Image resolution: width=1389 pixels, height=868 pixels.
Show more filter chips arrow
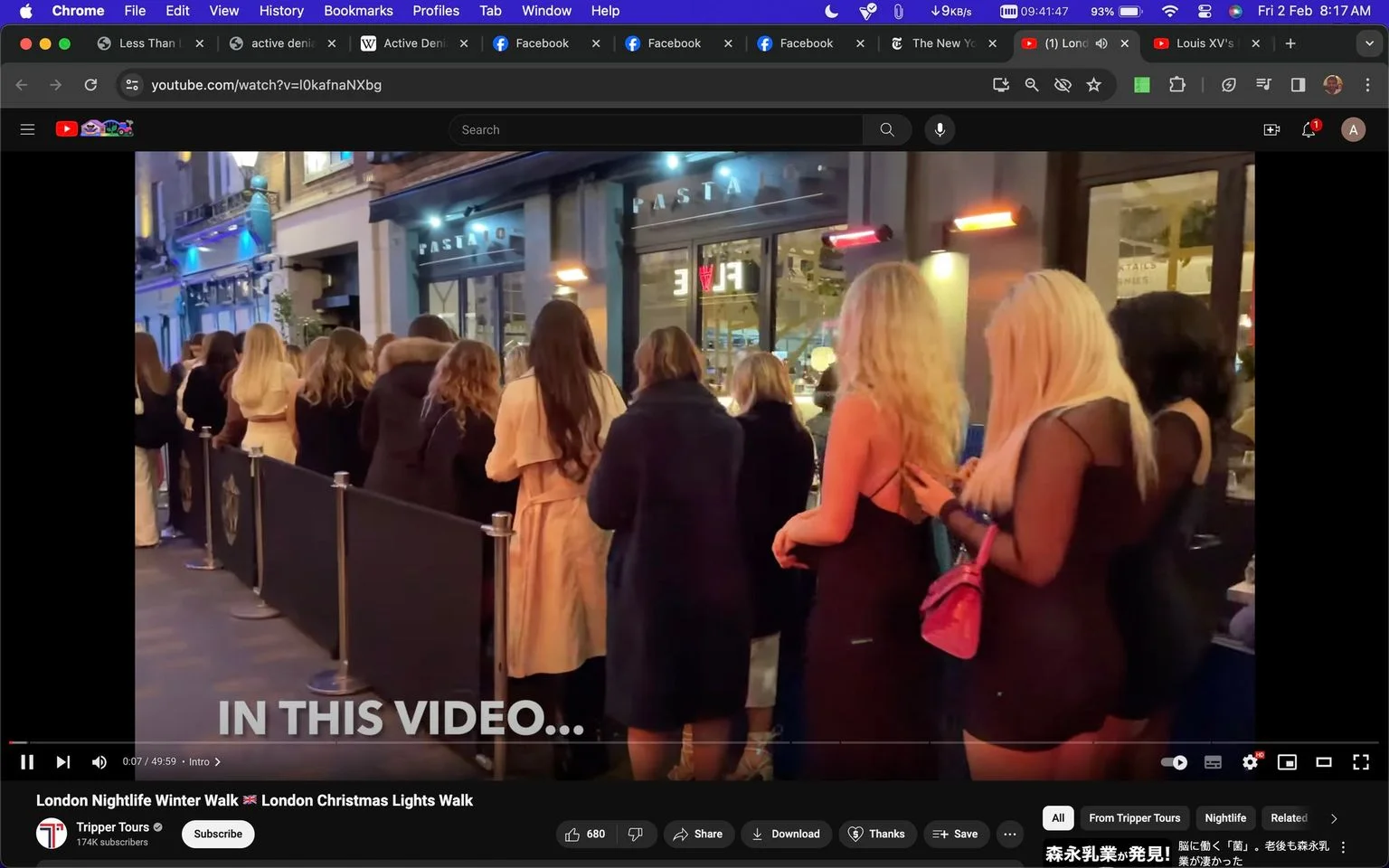point(1334,818)
